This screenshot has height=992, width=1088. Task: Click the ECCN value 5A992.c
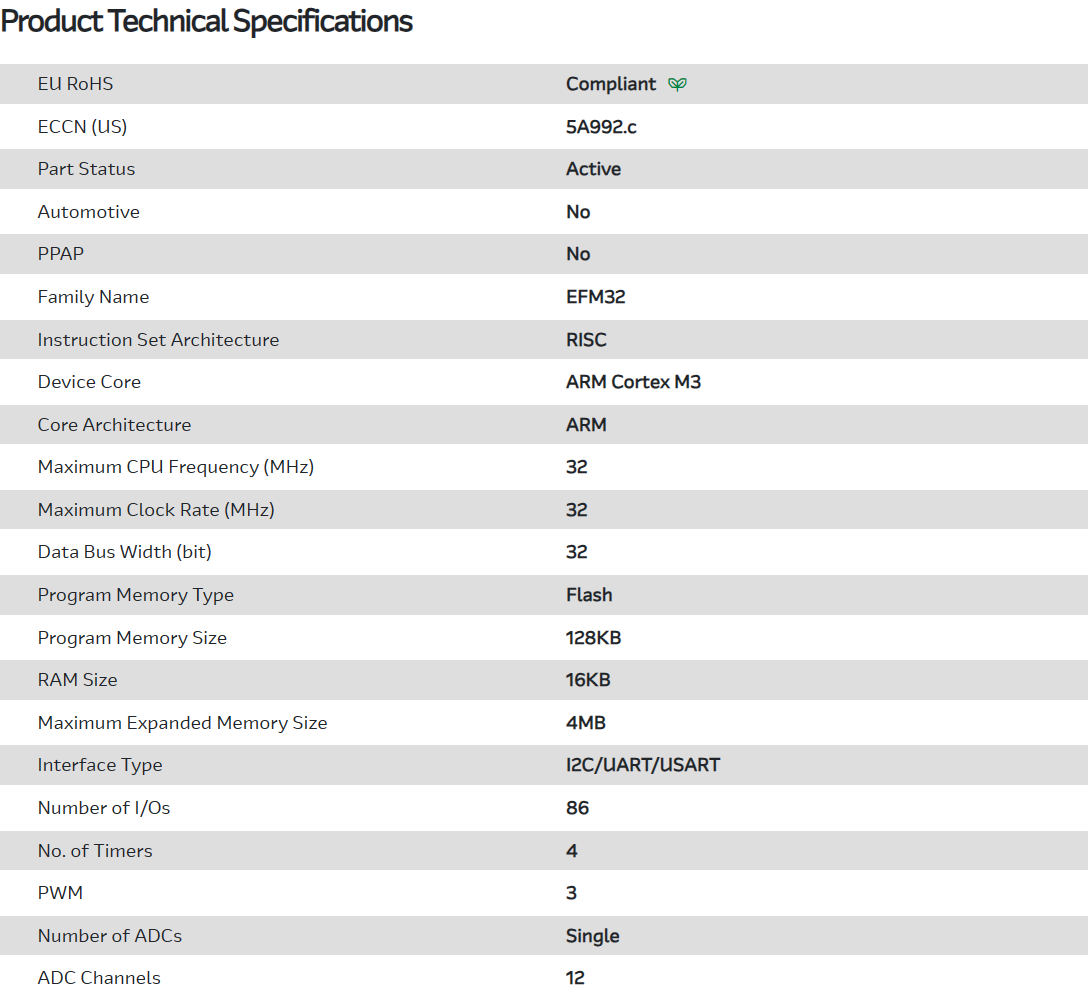click(x=601, y=127)
